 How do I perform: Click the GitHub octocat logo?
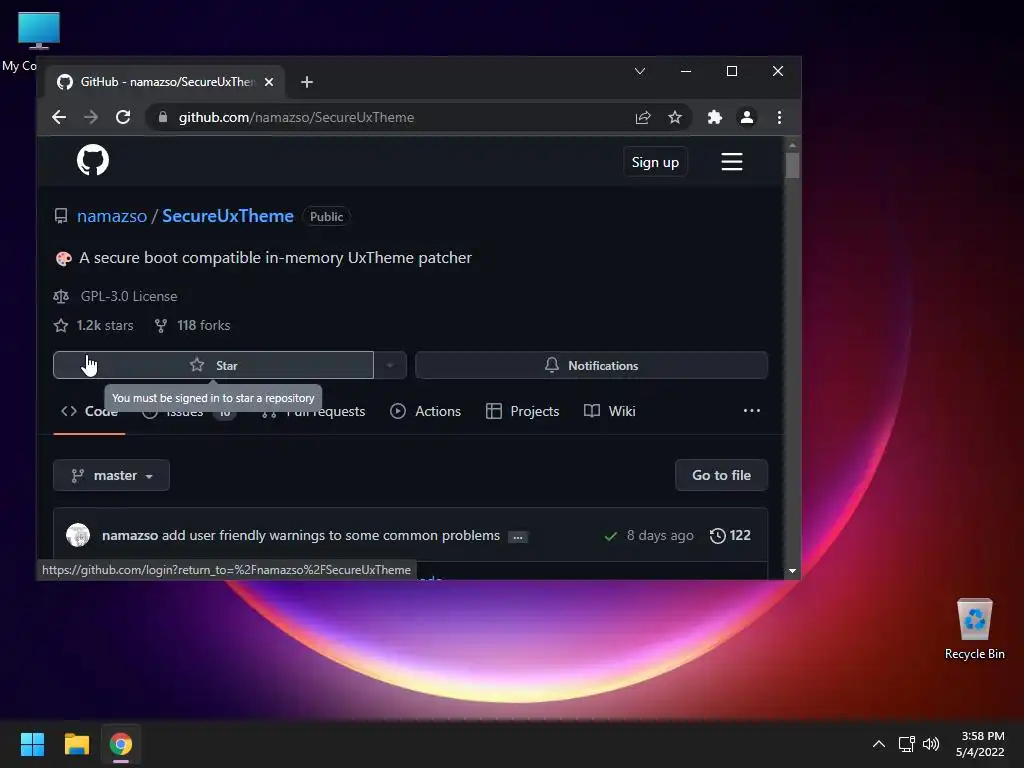(x=93, y=160)
